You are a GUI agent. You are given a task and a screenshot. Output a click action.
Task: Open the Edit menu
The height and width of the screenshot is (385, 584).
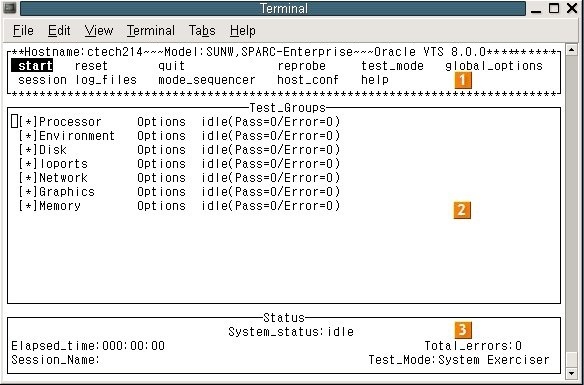click(x=59, y=31)
